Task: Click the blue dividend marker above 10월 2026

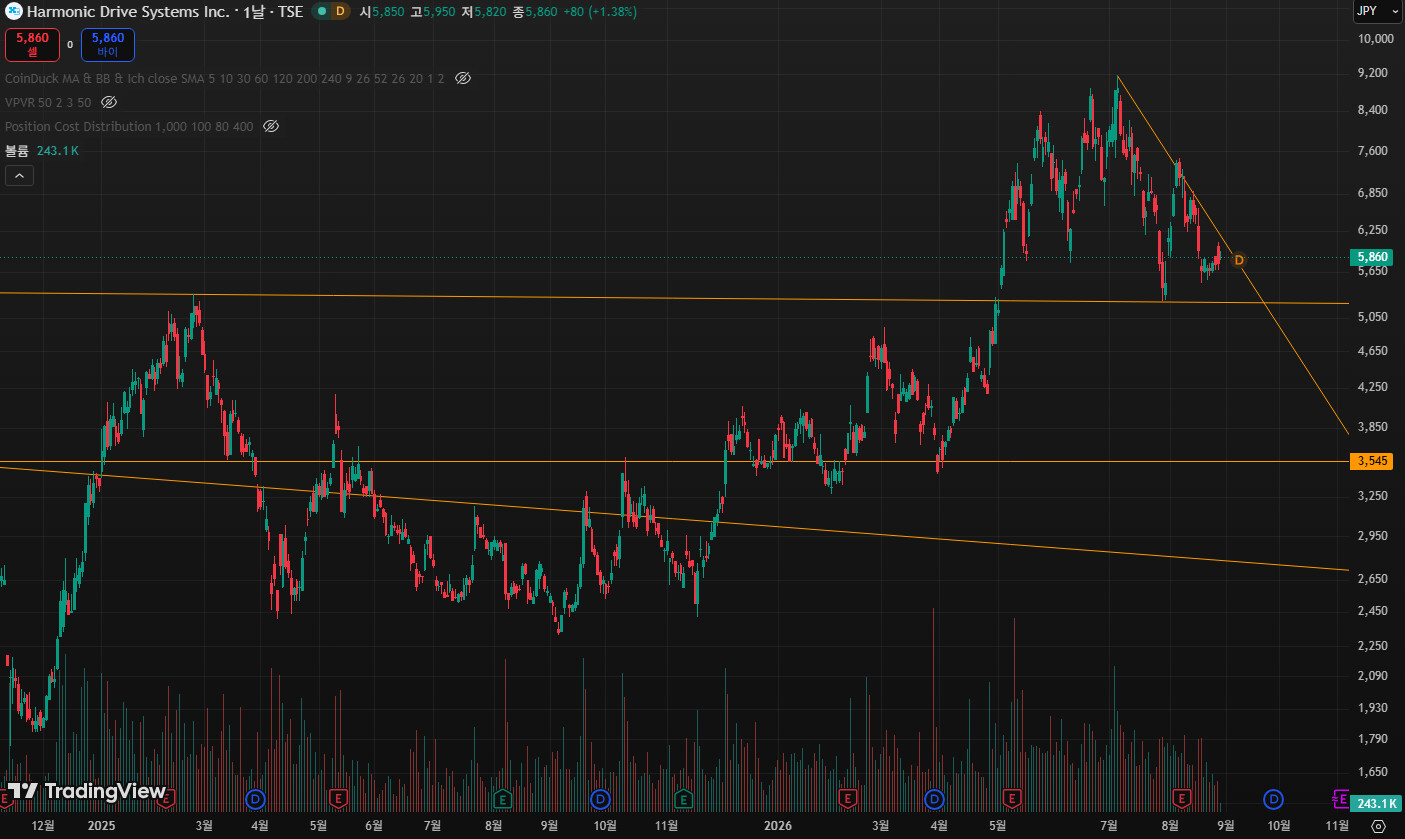Action: 1273,798
